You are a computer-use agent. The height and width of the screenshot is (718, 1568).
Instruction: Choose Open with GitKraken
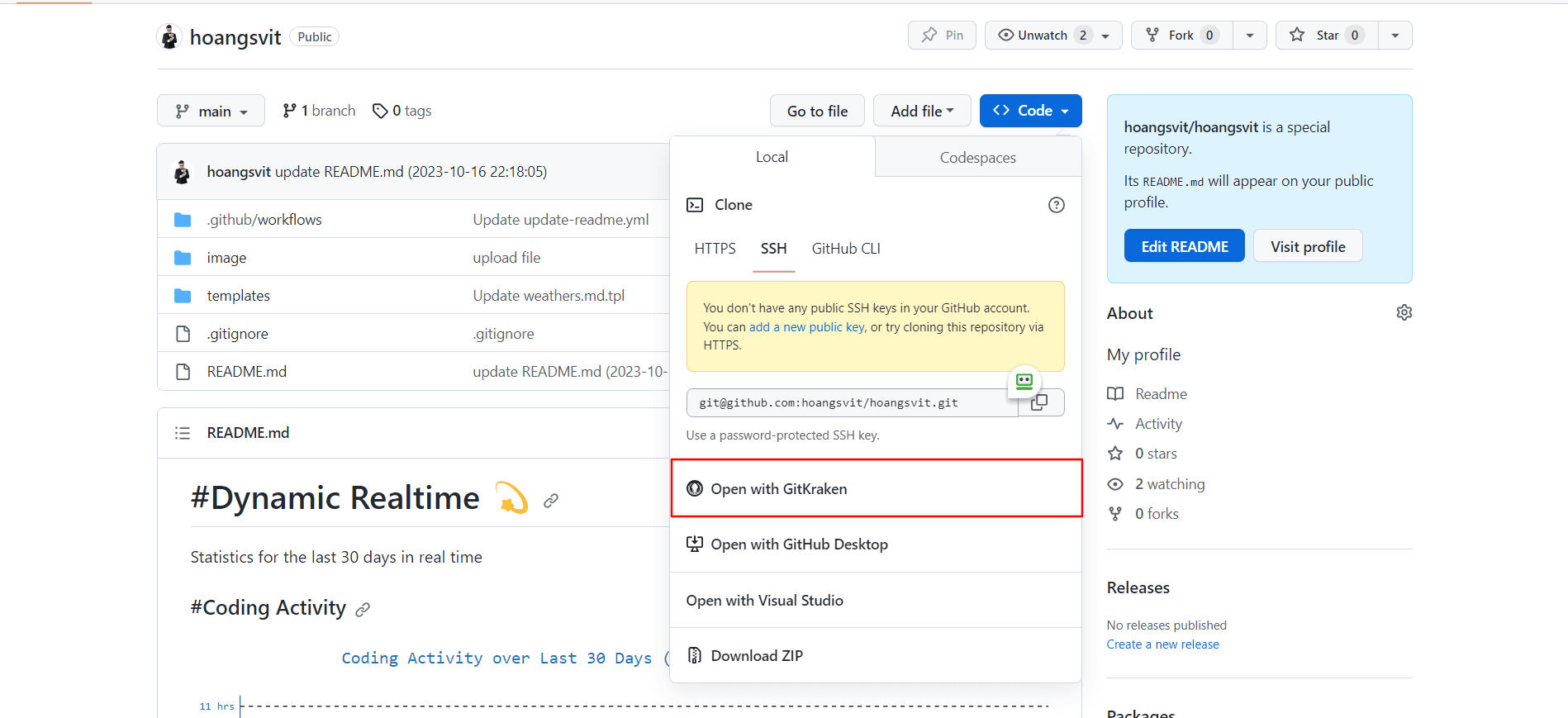pyautogui.click(x=876, y=489)
